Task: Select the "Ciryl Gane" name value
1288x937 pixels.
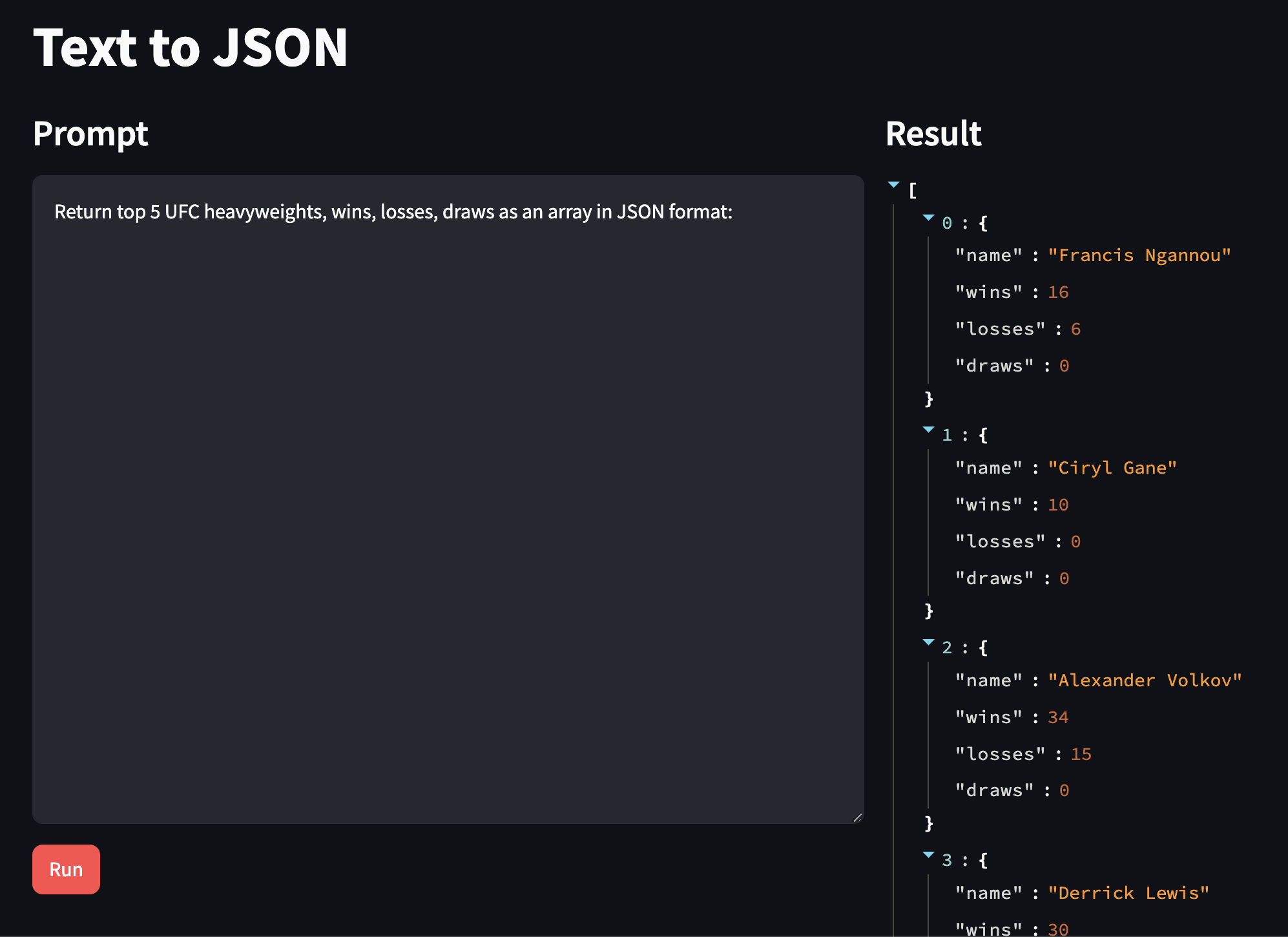Action: 1112,467
